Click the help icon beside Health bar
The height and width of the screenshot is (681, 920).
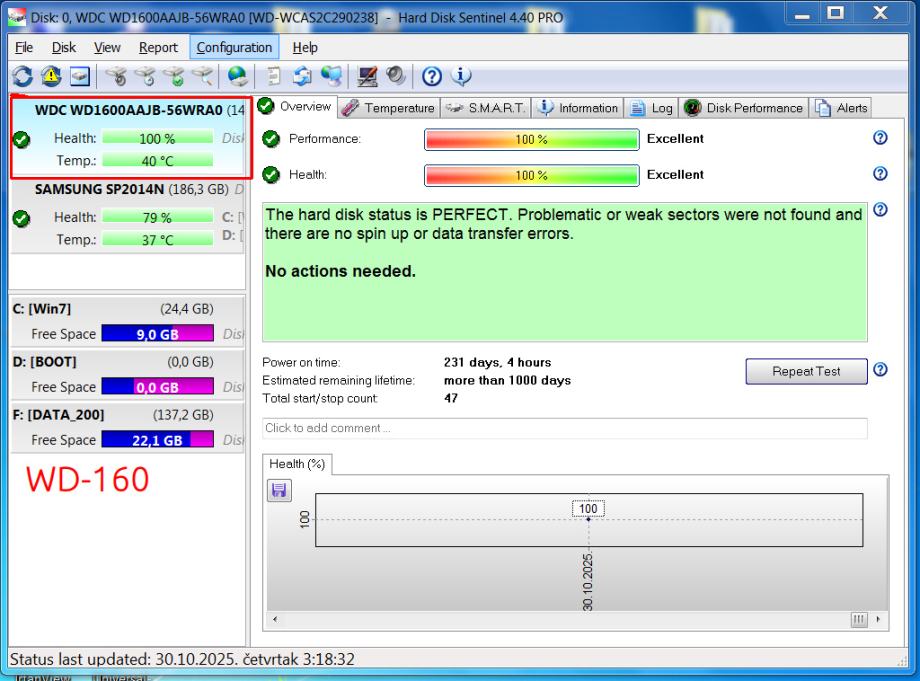pyautogui.click(x=880, y=174)
